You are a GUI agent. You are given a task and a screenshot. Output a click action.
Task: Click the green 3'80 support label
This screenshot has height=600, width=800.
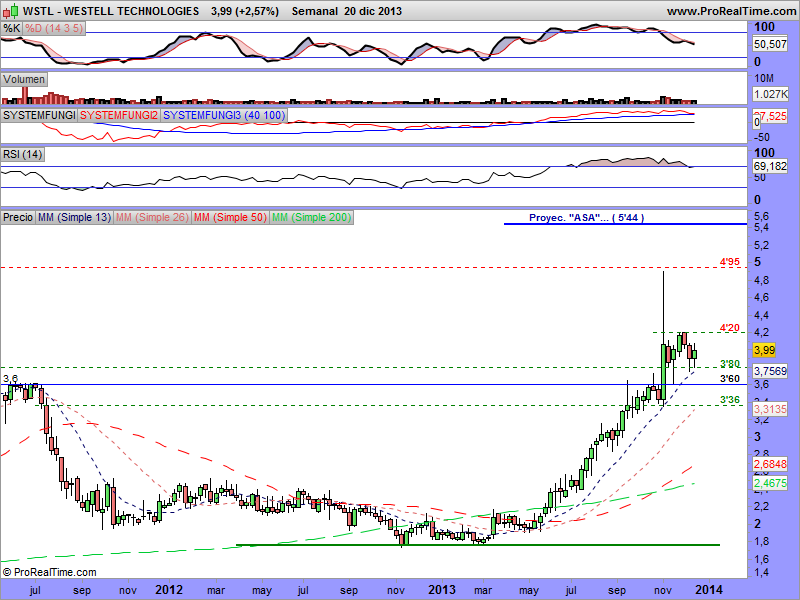[x=730, y=364]
